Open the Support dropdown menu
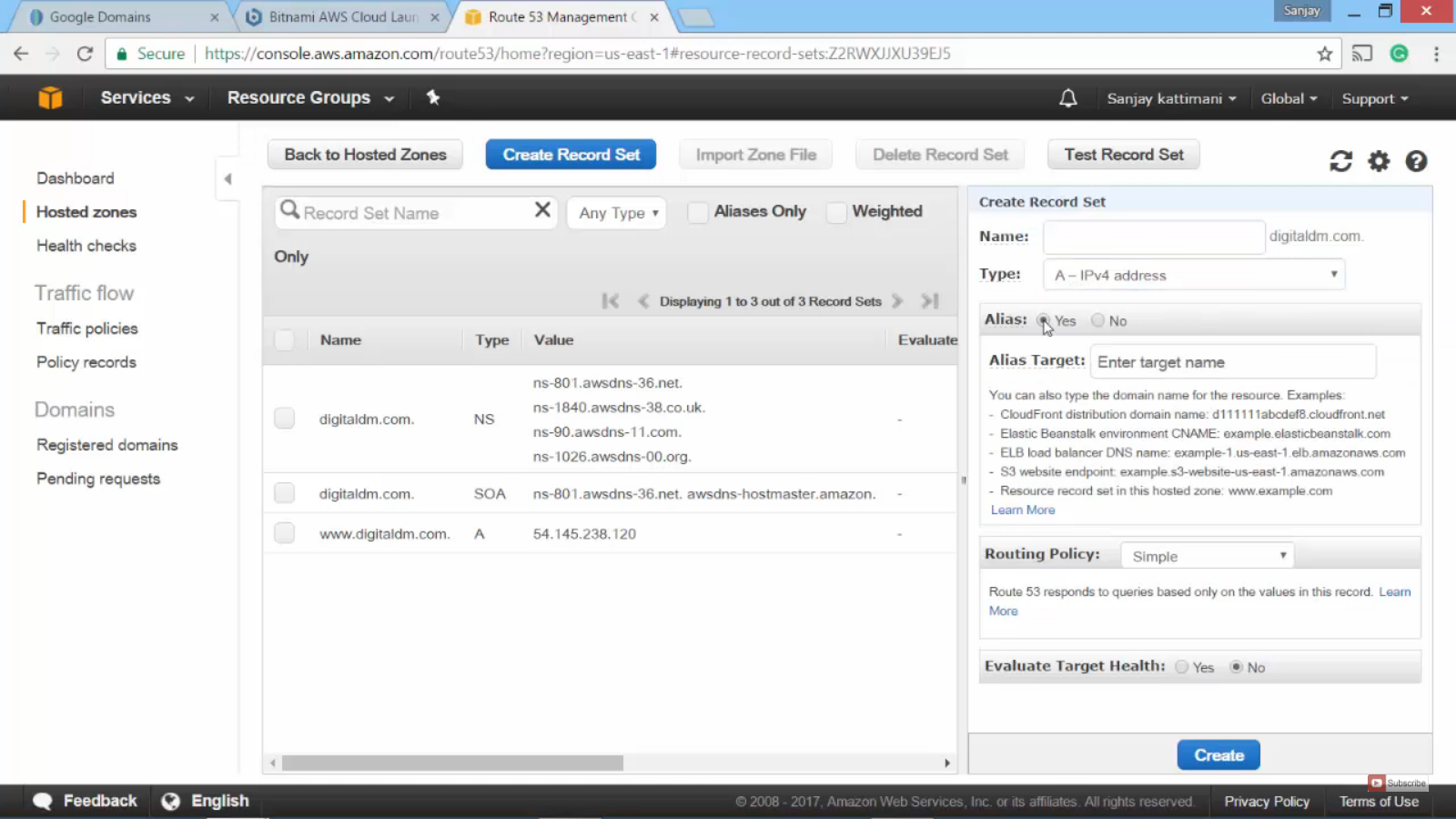Viewport: 1456px width, 819px height. pos(1375,98)
